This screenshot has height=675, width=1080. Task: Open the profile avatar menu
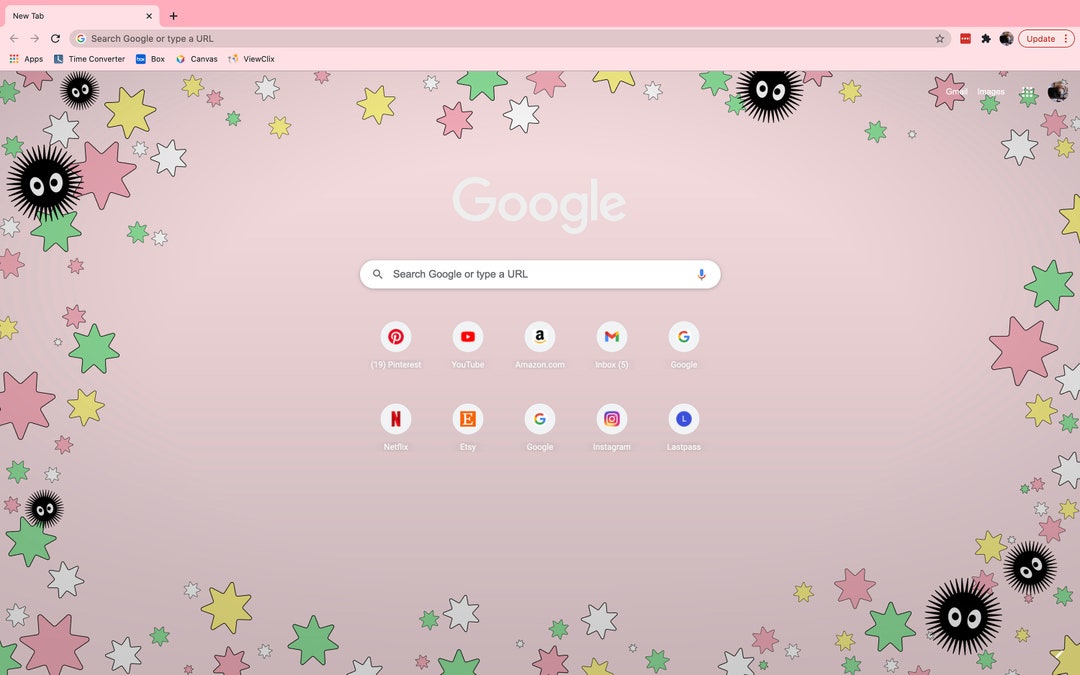coord(1006,38)
